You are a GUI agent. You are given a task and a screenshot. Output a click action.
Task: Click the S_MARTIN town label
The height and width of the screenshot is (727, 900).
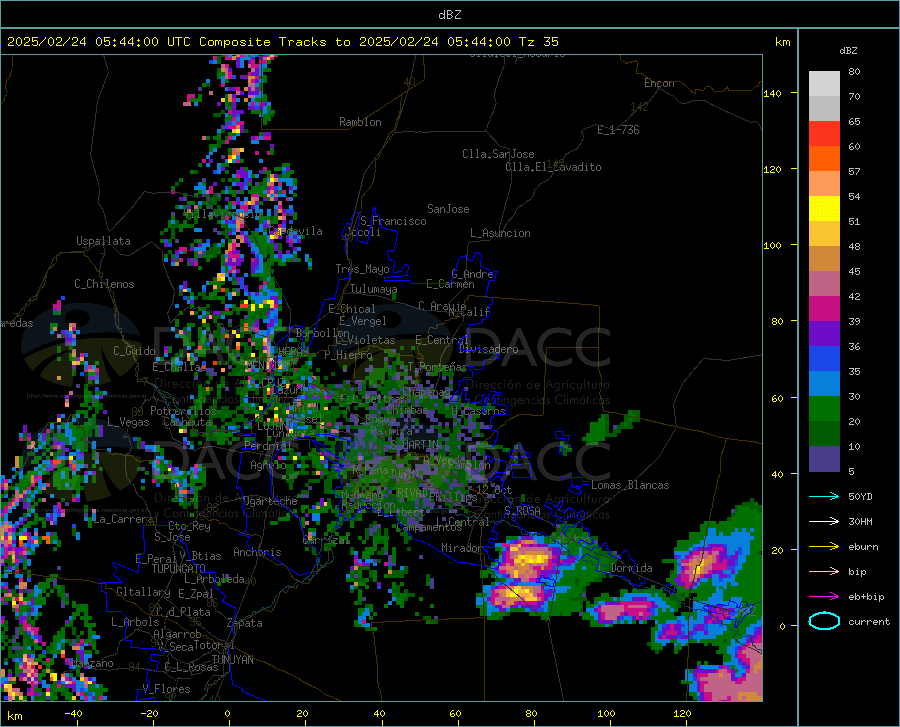[x=415, y=444]
